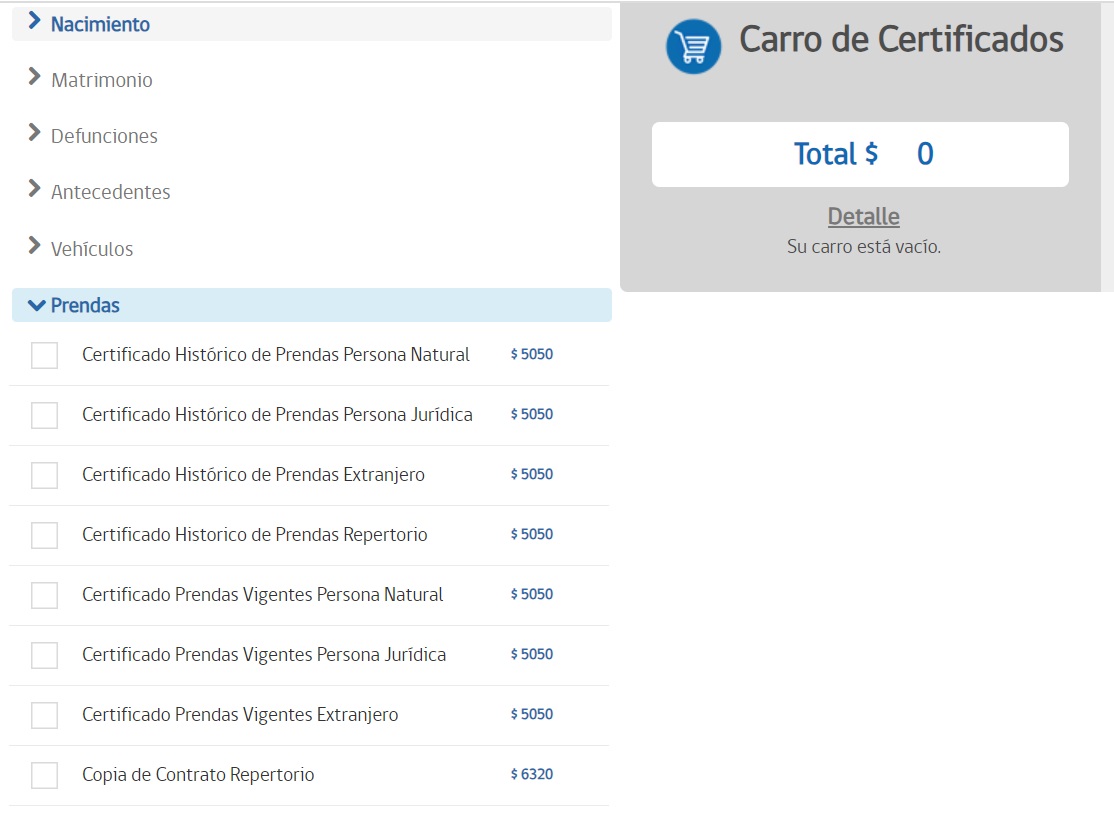Image resolution: width=1114 pixels, height=823 pixels.
Task: Select Copia de Contrato Repertorio checkbox
Action: click(x=44, y=775)
